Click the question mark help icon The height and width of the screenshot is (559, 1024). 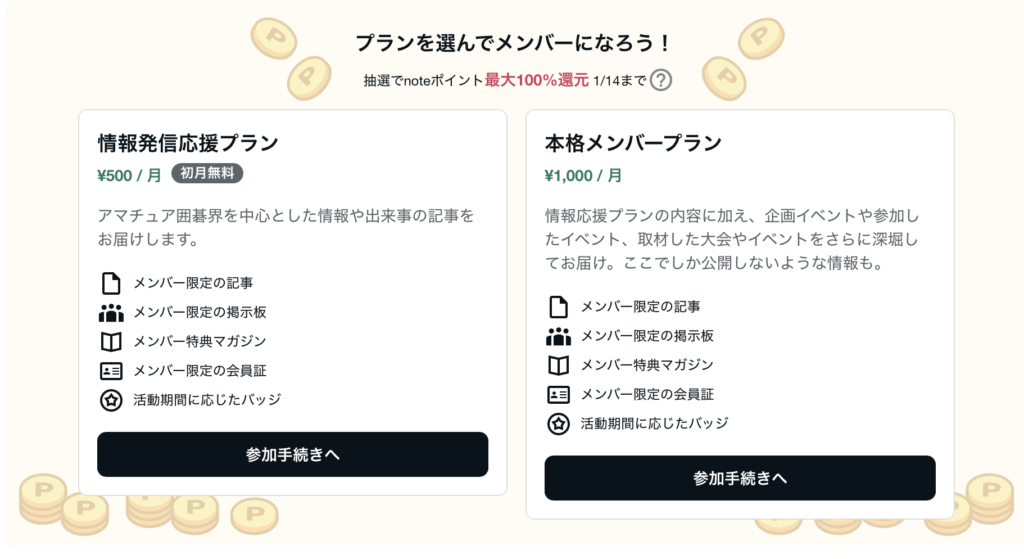[659, 80]
